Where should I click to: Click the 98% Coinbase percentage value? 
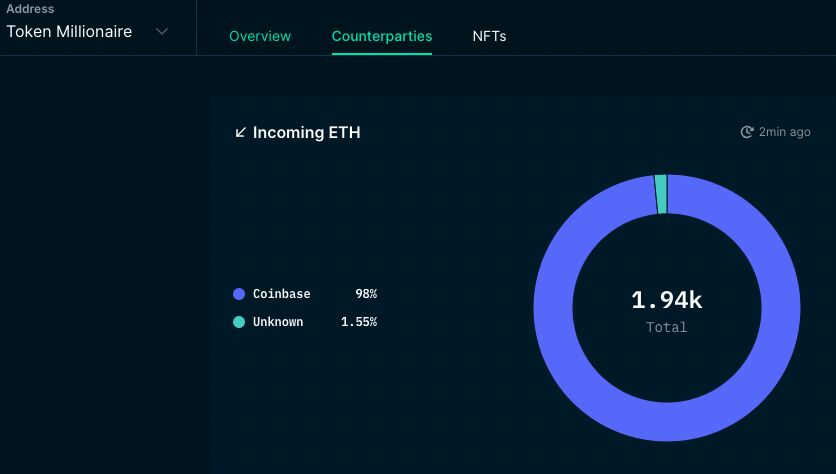coord(366,294)
